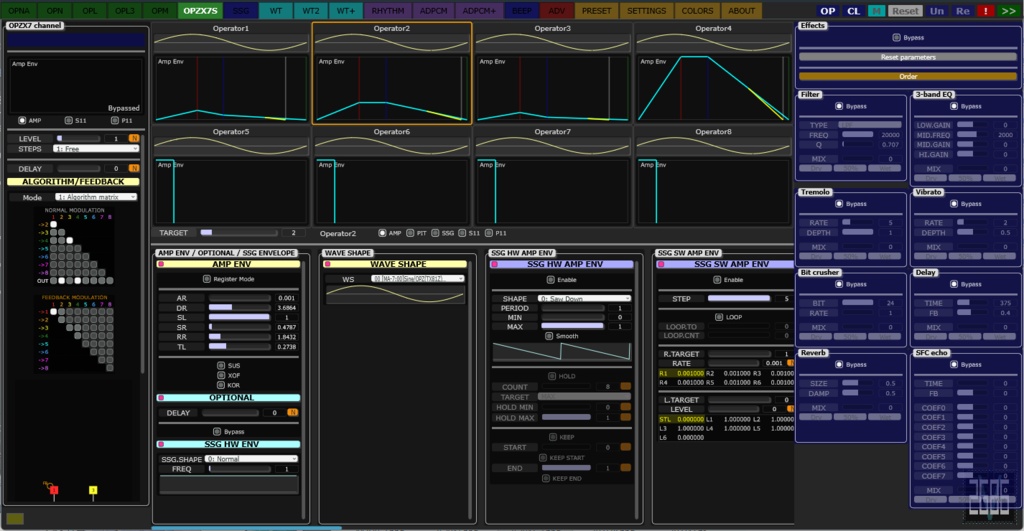This screenshot has height=531, width=1024.
Task: Click the Reset button in the top bar
Action: pyautogui.click(x=905, y=11)
